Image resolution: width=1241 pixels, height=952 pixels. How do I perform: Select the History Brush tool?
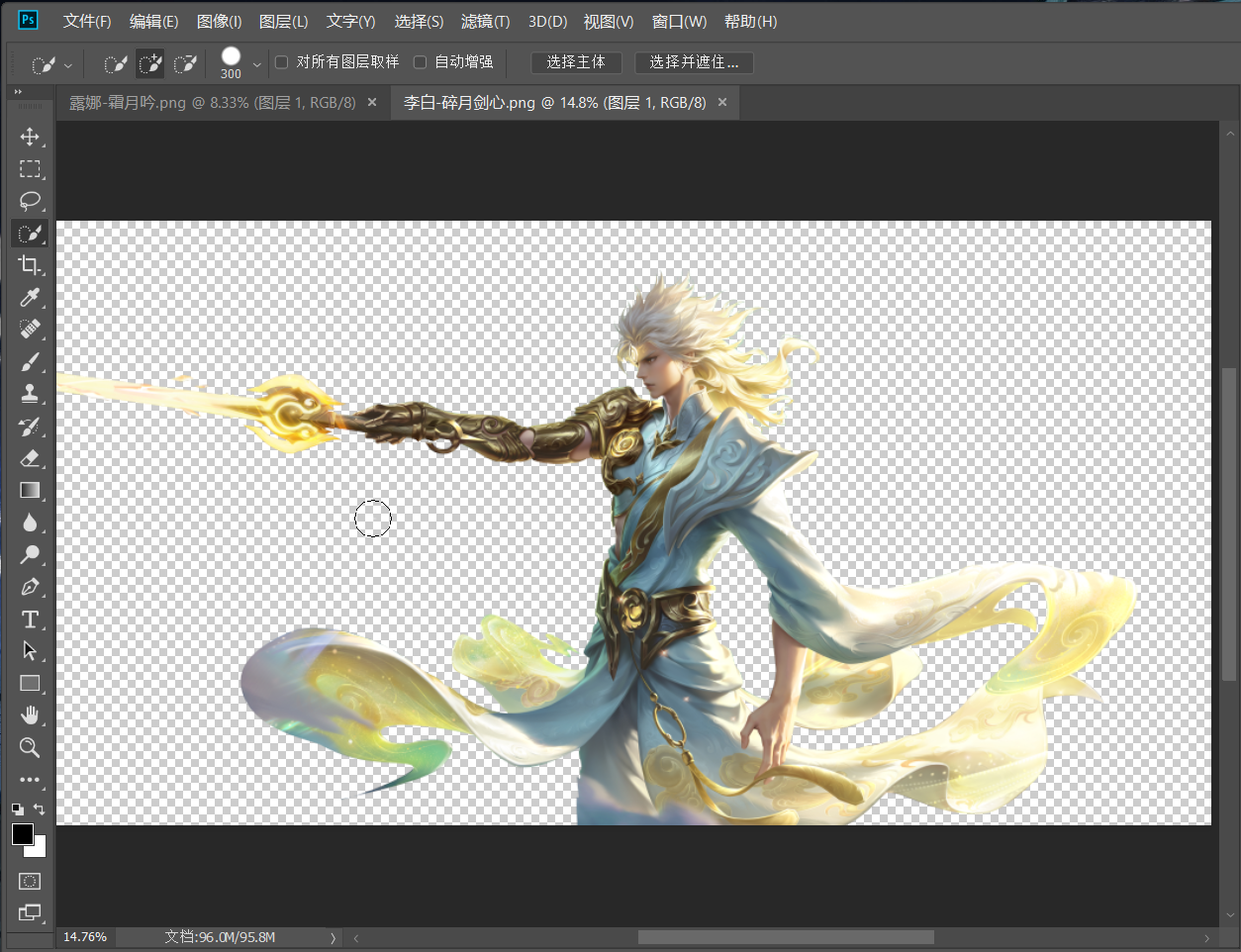30,427
